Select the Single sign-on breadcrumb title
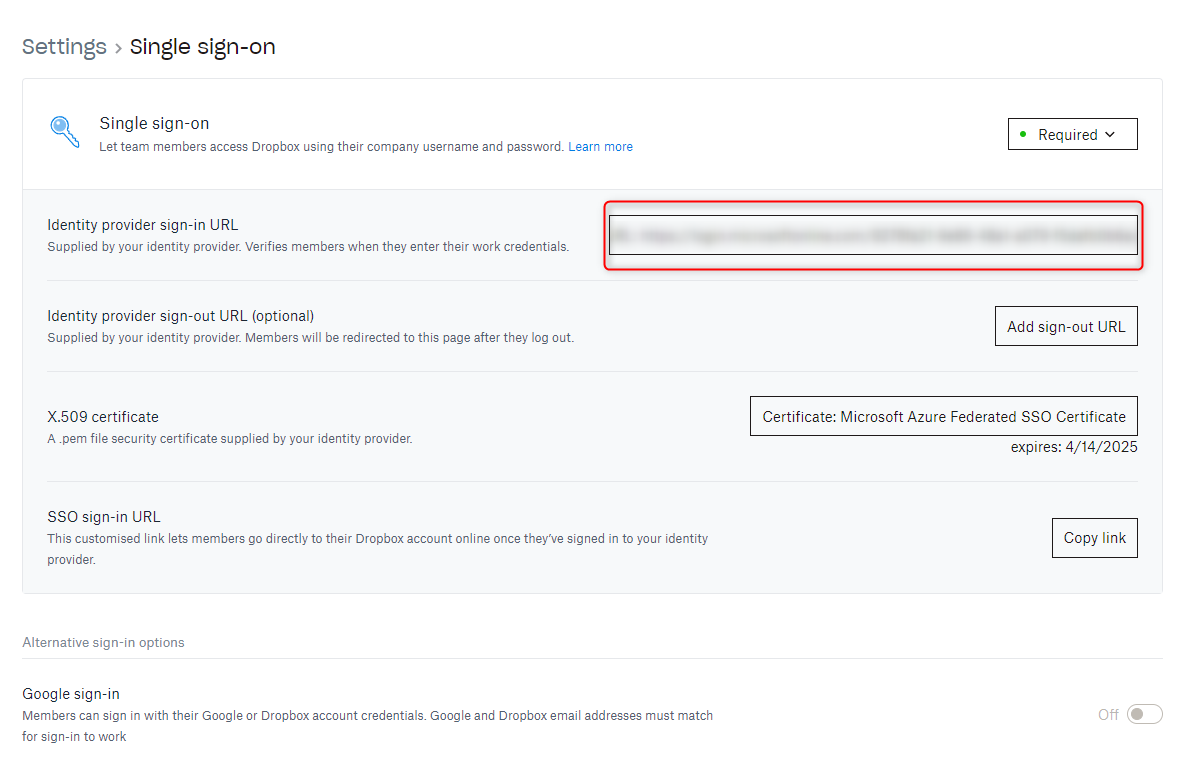Viewport: 1183px width, 765px height. tap(203, 47)
